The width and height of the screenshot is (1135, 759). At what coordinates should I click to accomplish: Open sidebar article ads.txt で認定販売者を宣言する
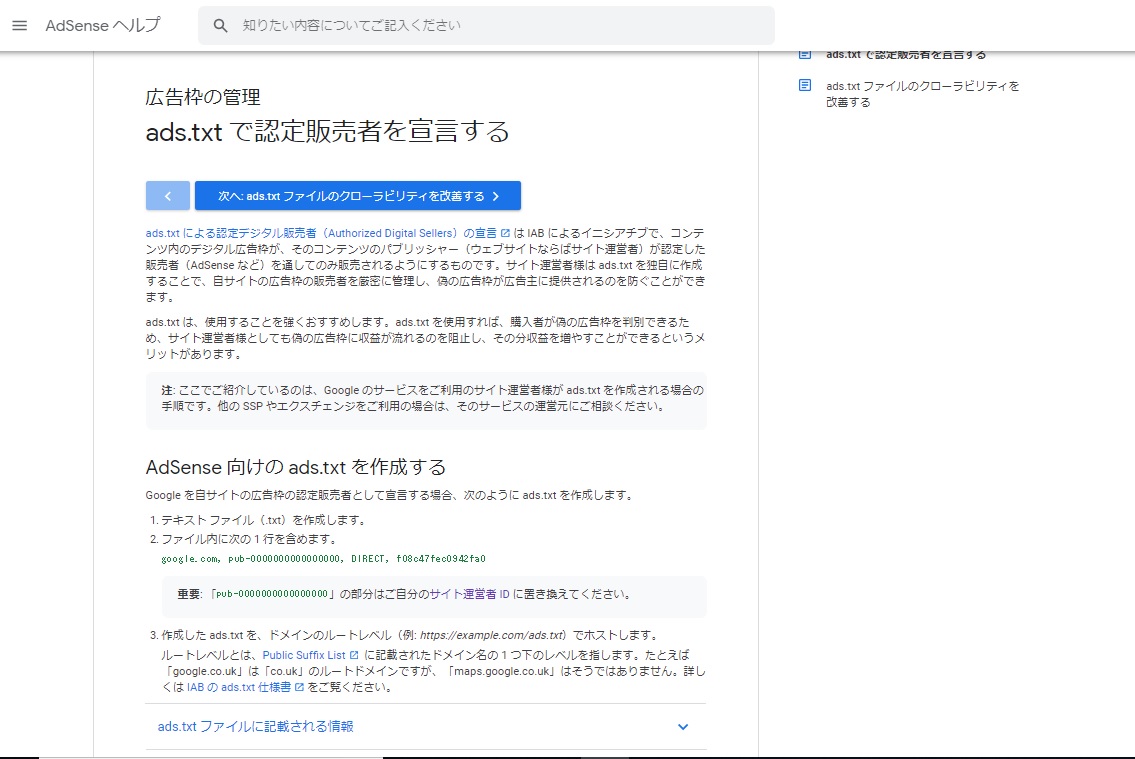[x=906, y=54]
